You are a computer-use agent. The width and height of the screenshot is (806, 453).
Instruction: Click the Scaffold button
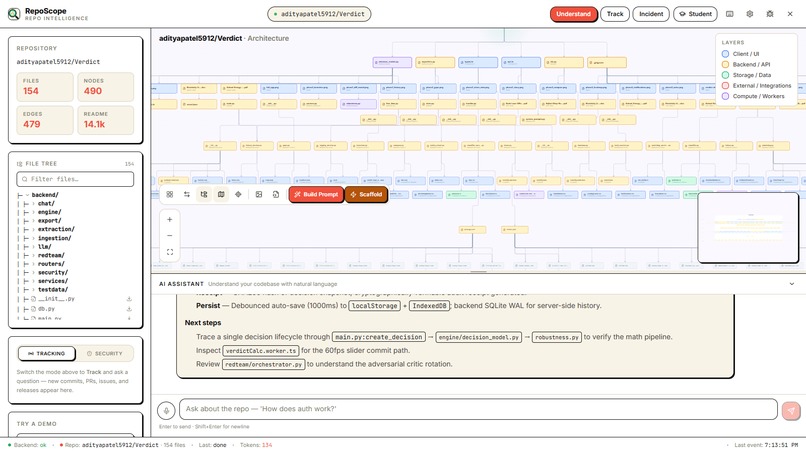366,194
